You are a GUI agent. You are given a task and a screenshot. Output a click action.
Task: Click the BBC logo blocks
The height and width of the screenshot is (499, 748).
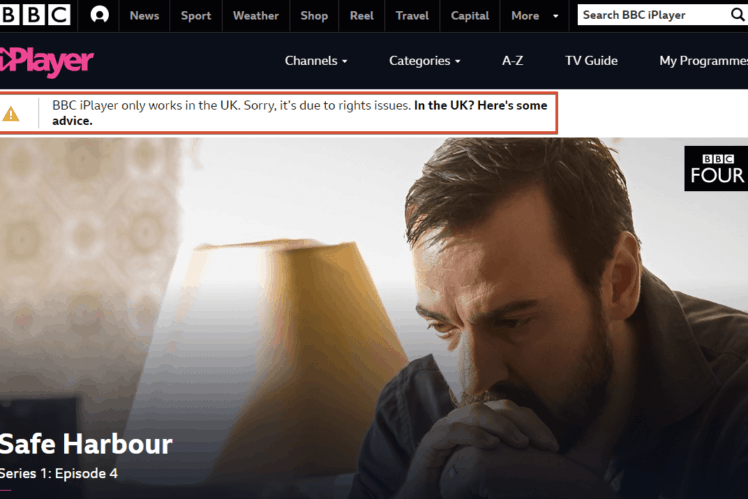tap(35, 15)
